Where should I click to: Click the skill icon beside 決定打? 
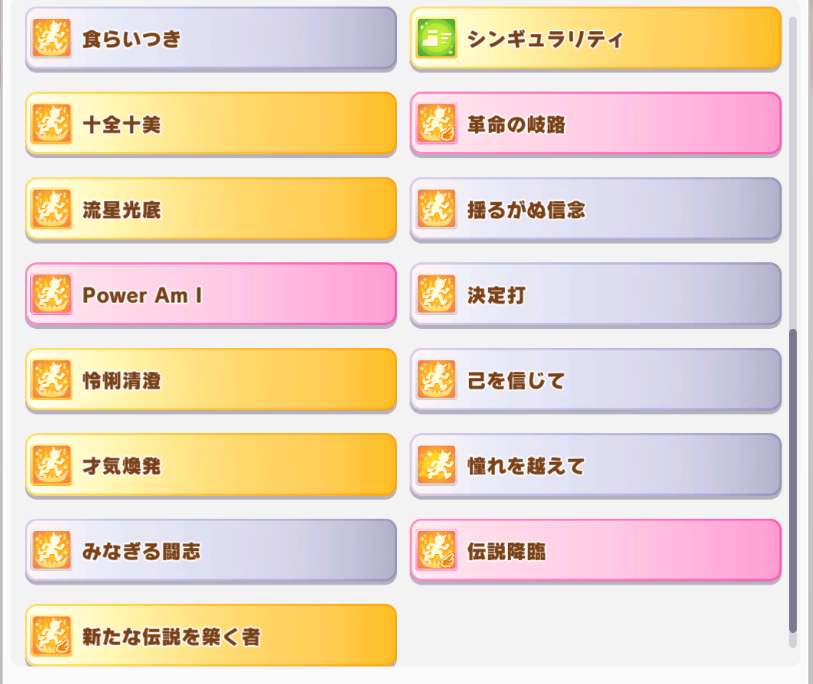point(436,294)
